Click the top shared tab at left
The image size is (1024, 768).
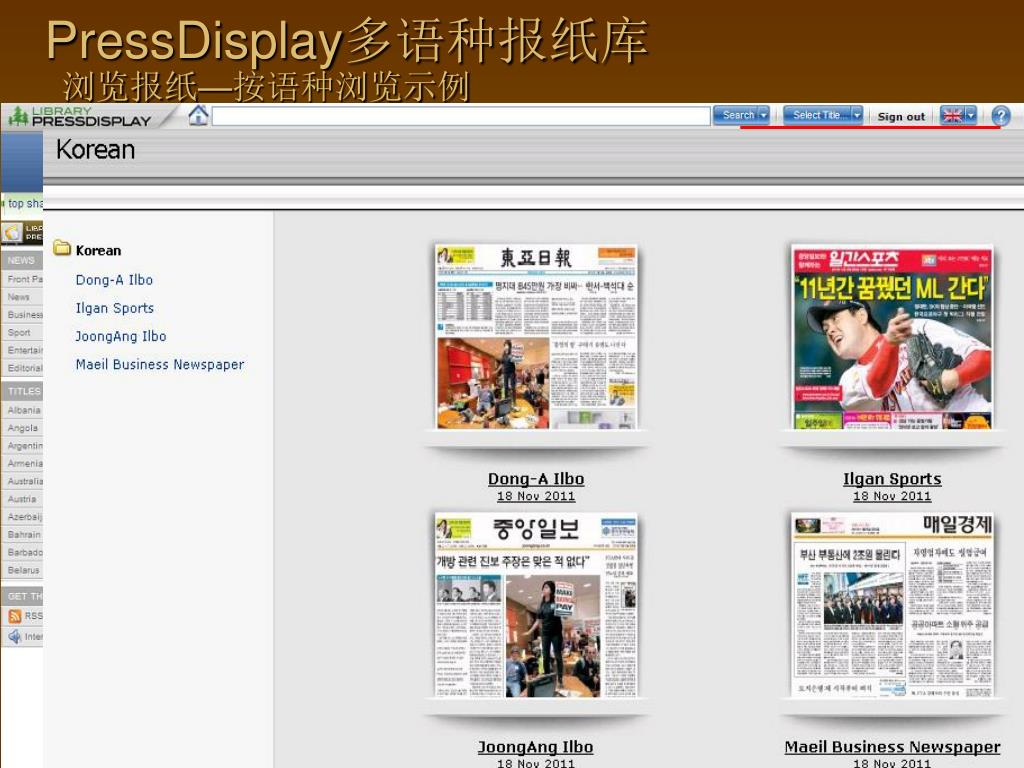tap(23, 203)
